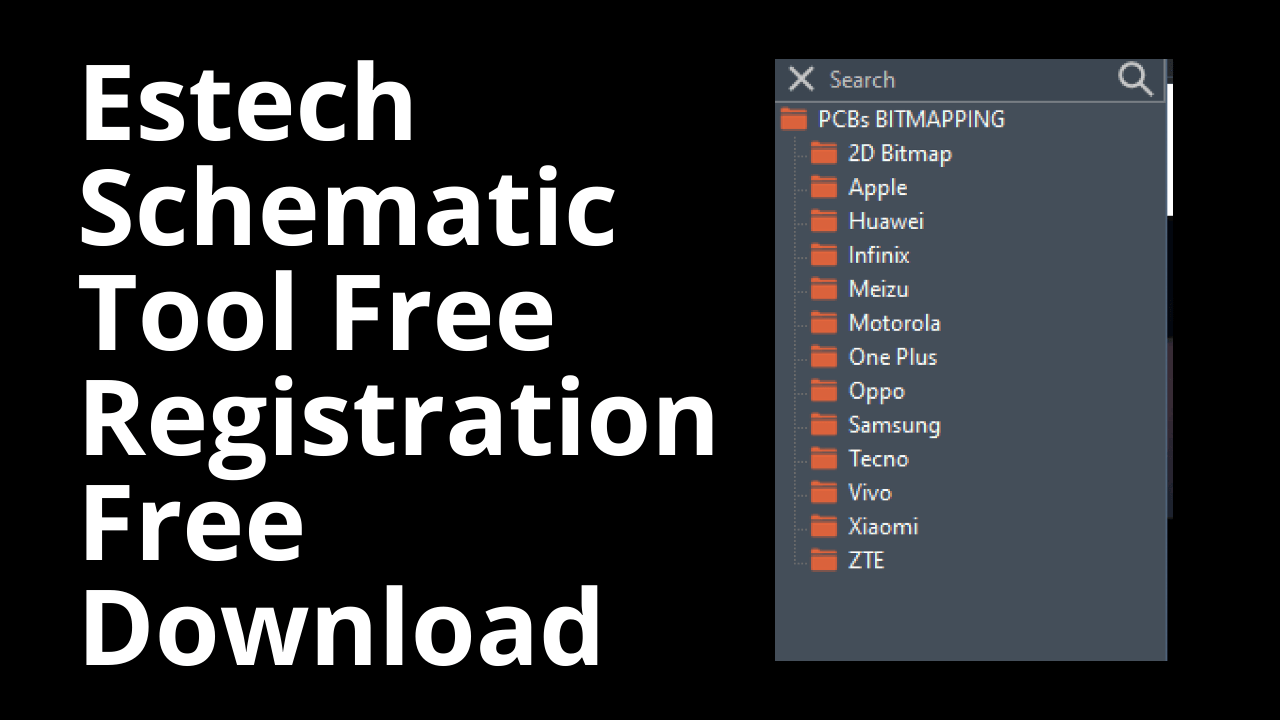Select the 2D Bitmap folder
1280x720 pixels.
[900, 153]
